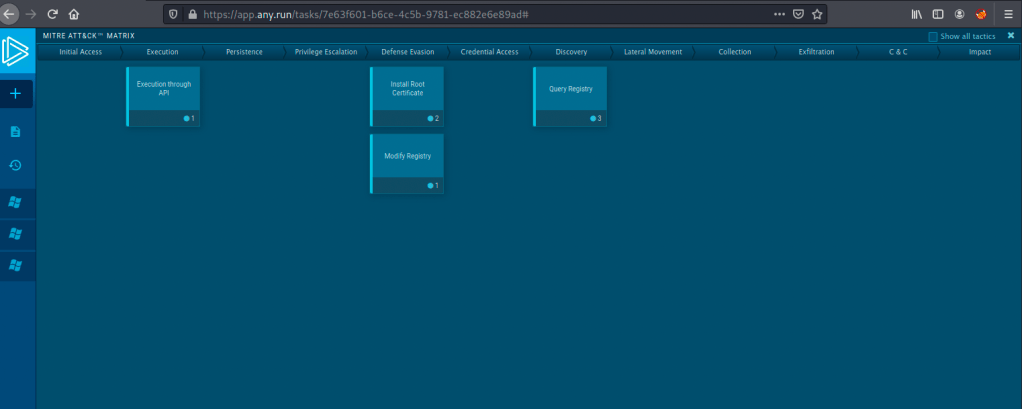The height and width of the screenshot is (409, 1022).
Task: Toggle the browser sidebar view icon
Action: 938,14
